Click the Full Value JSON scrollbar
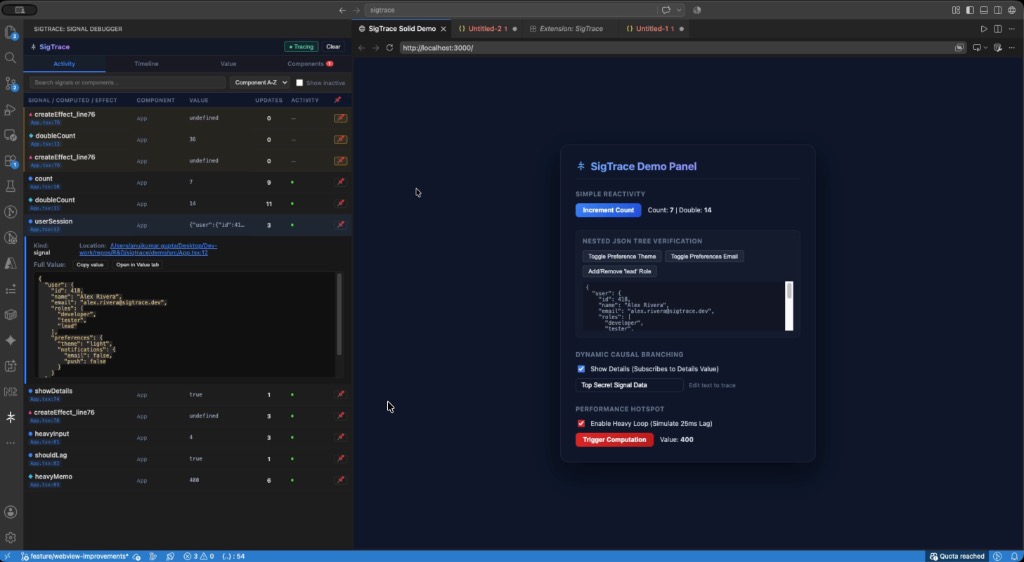Viewport: 1024px width, 562px height. (x=339, y=324)
